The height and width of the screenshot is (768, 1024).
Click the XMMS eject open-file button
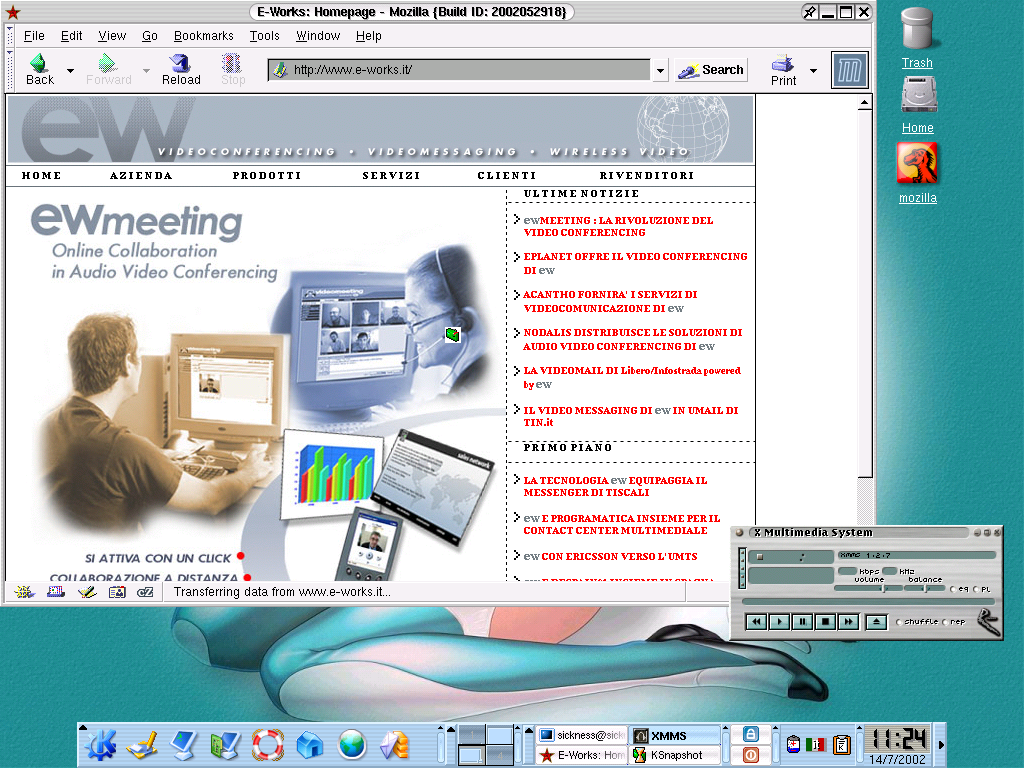pos(876,622)
